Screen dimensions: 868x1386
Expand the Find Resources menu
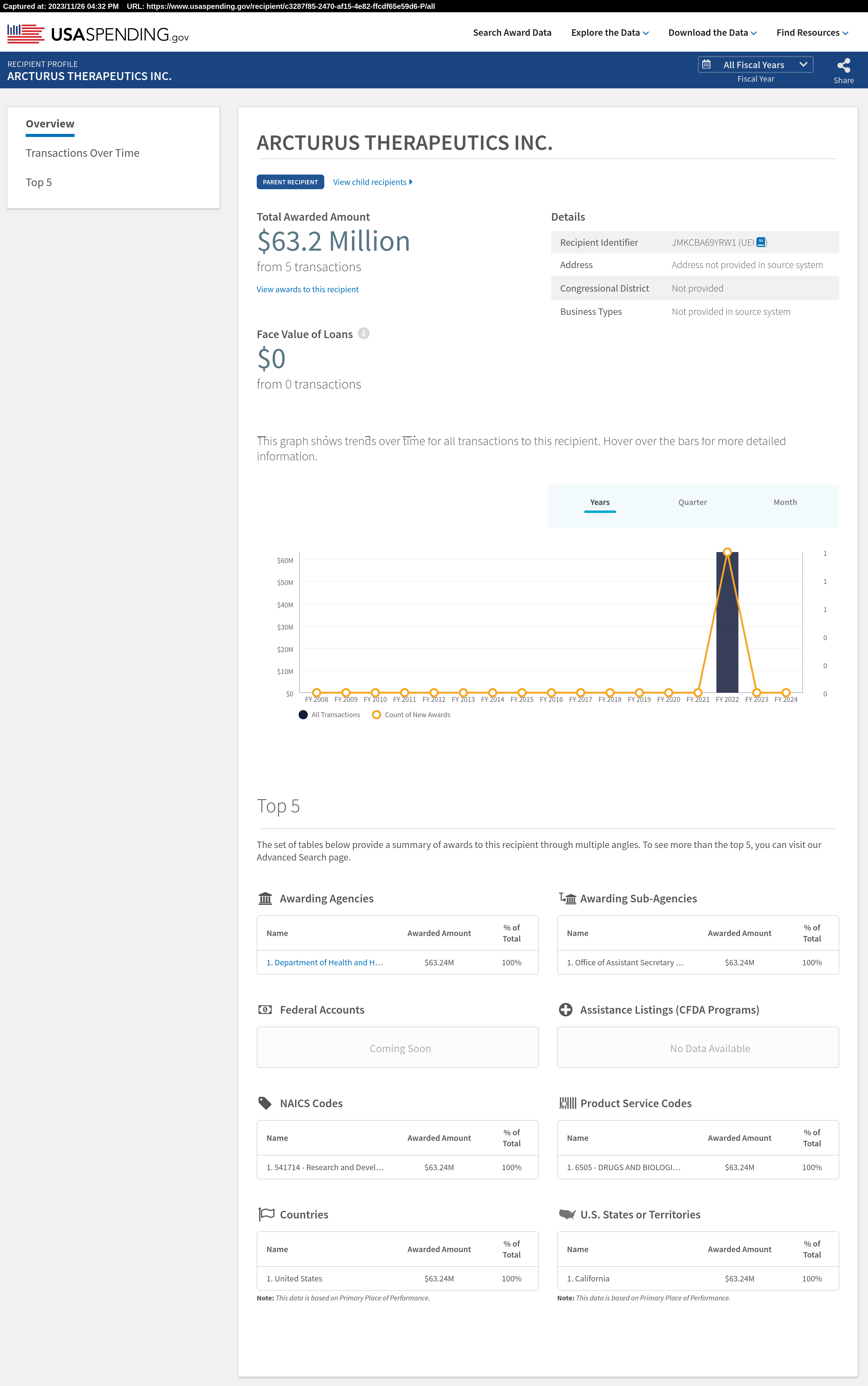[812, 33]
